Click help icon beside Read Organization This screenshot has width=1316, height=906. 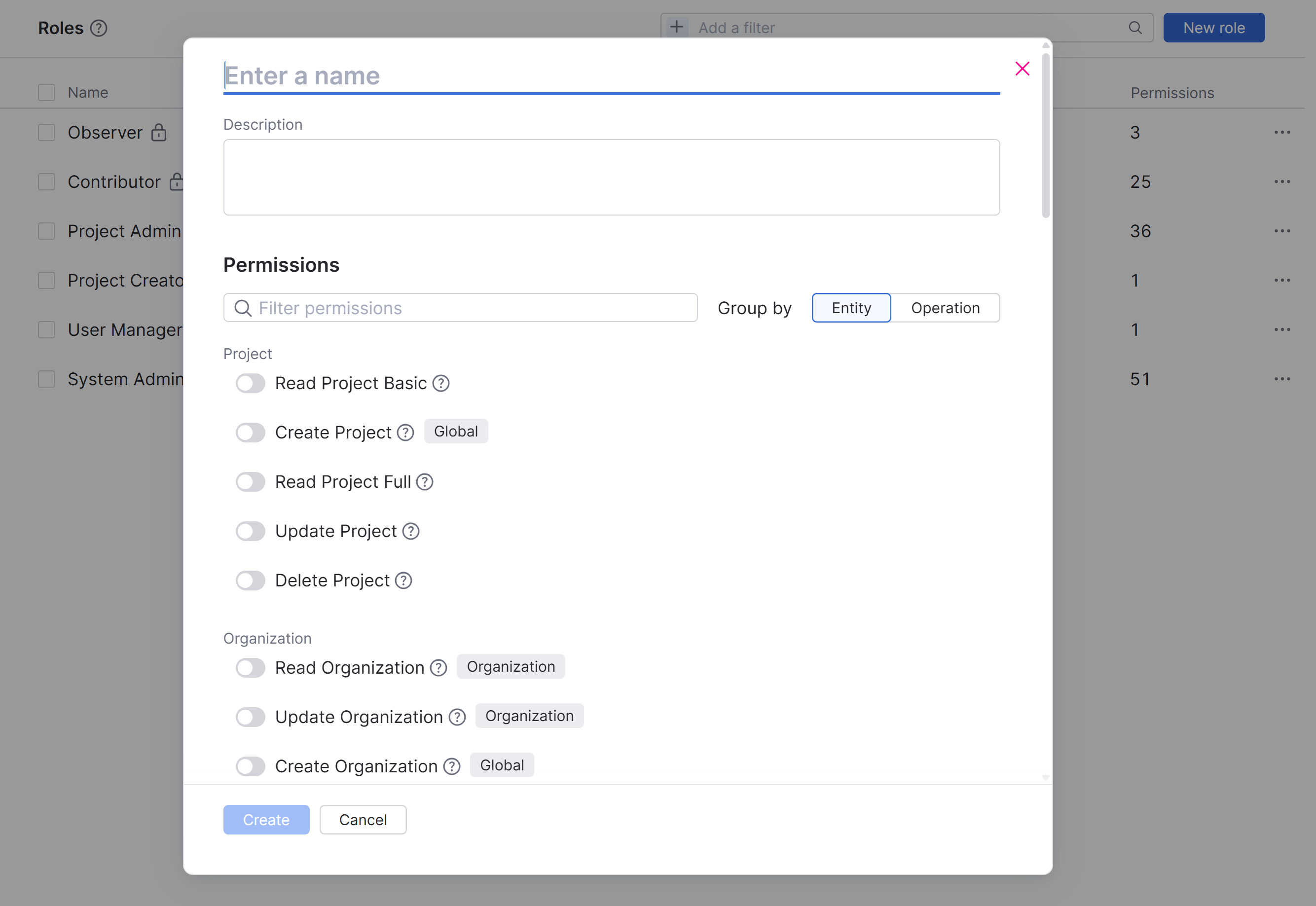coord(439,668)
